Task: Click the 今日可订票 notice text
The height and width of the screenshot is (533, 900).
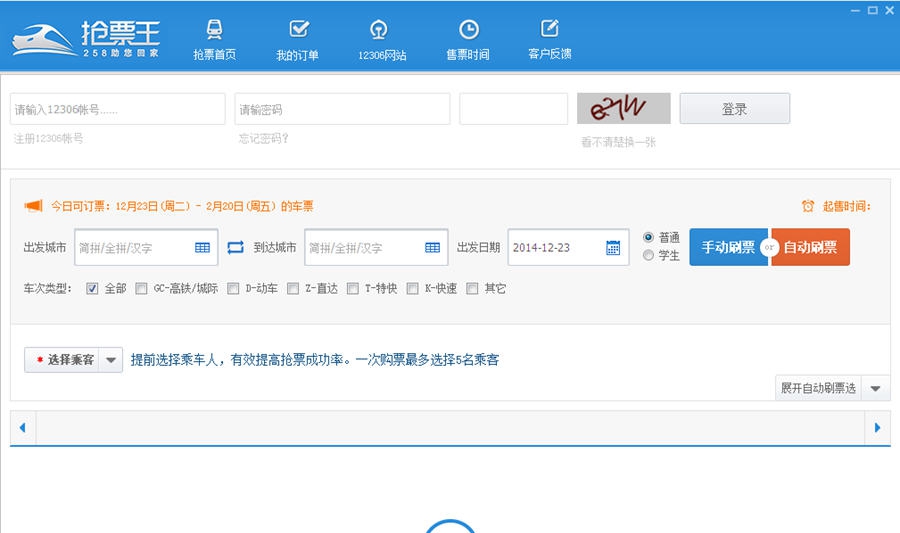Action: tap(183, 206)
